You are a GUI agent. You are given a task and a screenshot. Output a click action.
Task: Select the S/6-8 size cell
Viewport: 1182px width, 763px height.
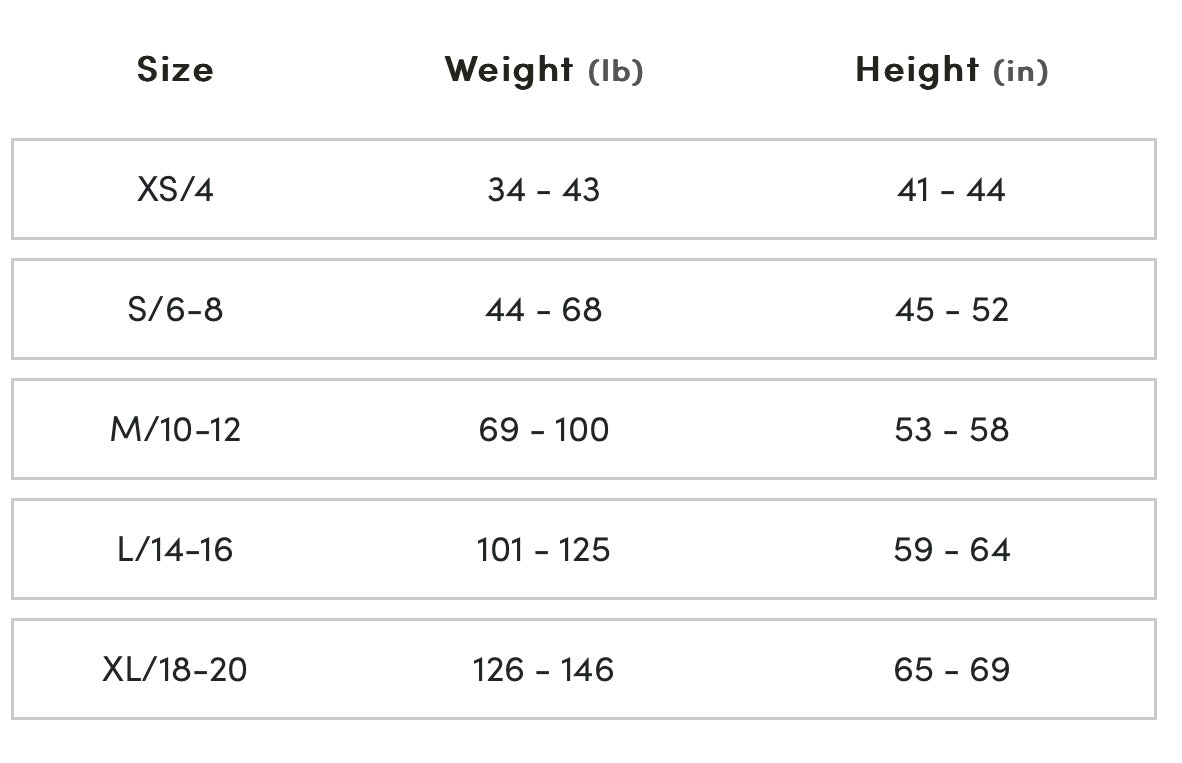[x=175, y=309]
